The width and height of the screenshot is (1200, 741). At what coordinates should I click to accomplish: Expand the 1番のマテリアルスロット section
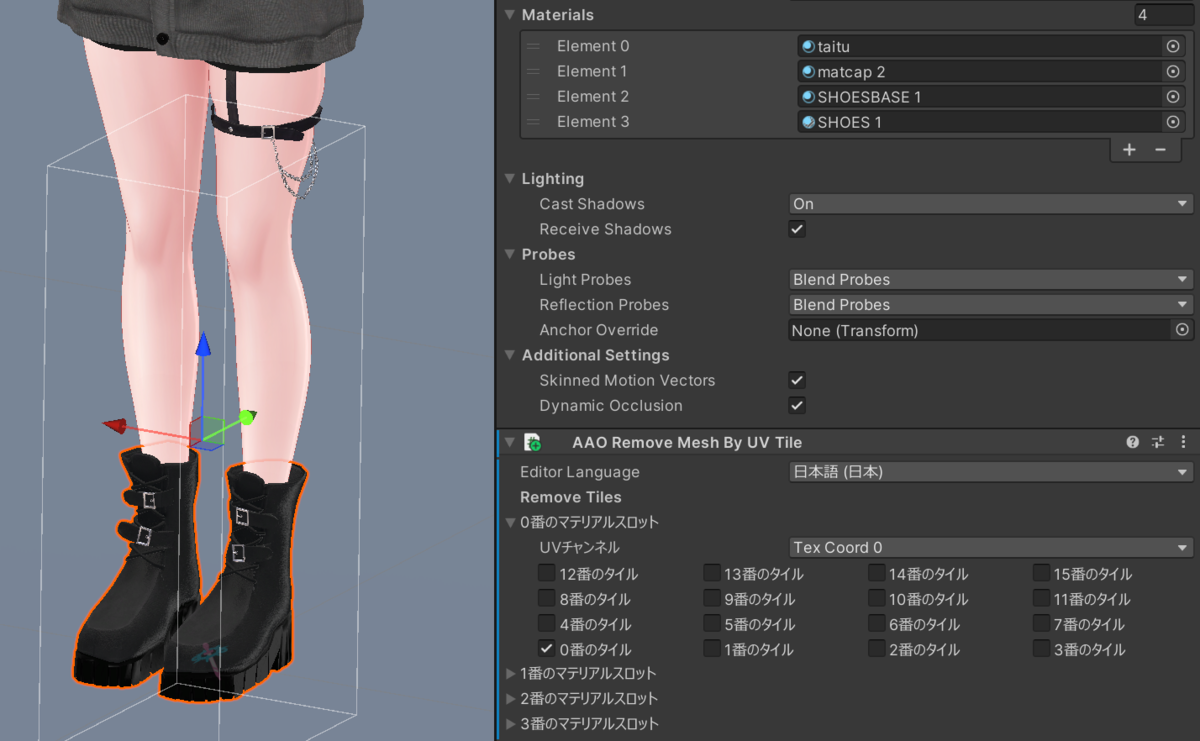(510, 673)
